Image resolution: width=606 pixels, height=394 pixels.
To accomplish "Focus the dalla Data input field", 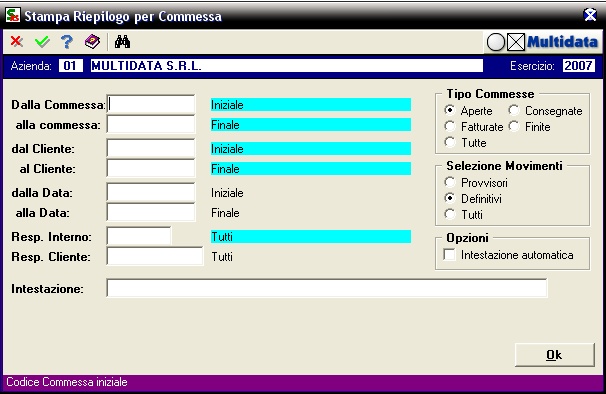I will click(x=151, y=193).
